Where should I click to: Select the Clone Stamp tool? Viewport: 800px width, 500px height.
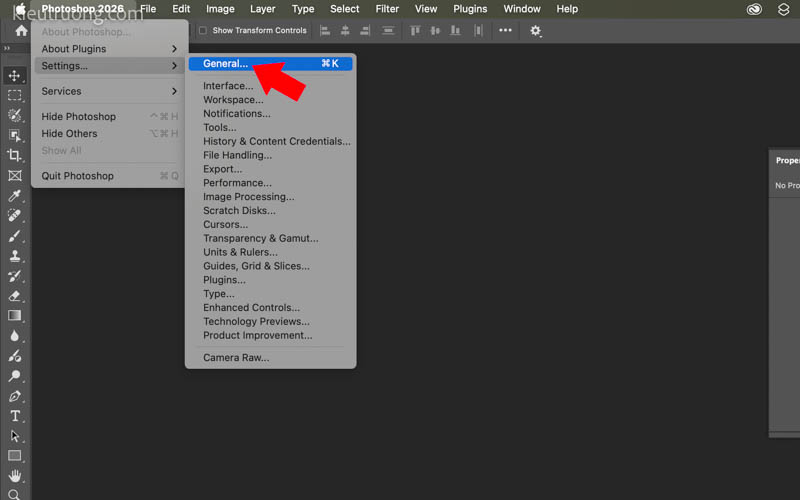pos(14,256)
